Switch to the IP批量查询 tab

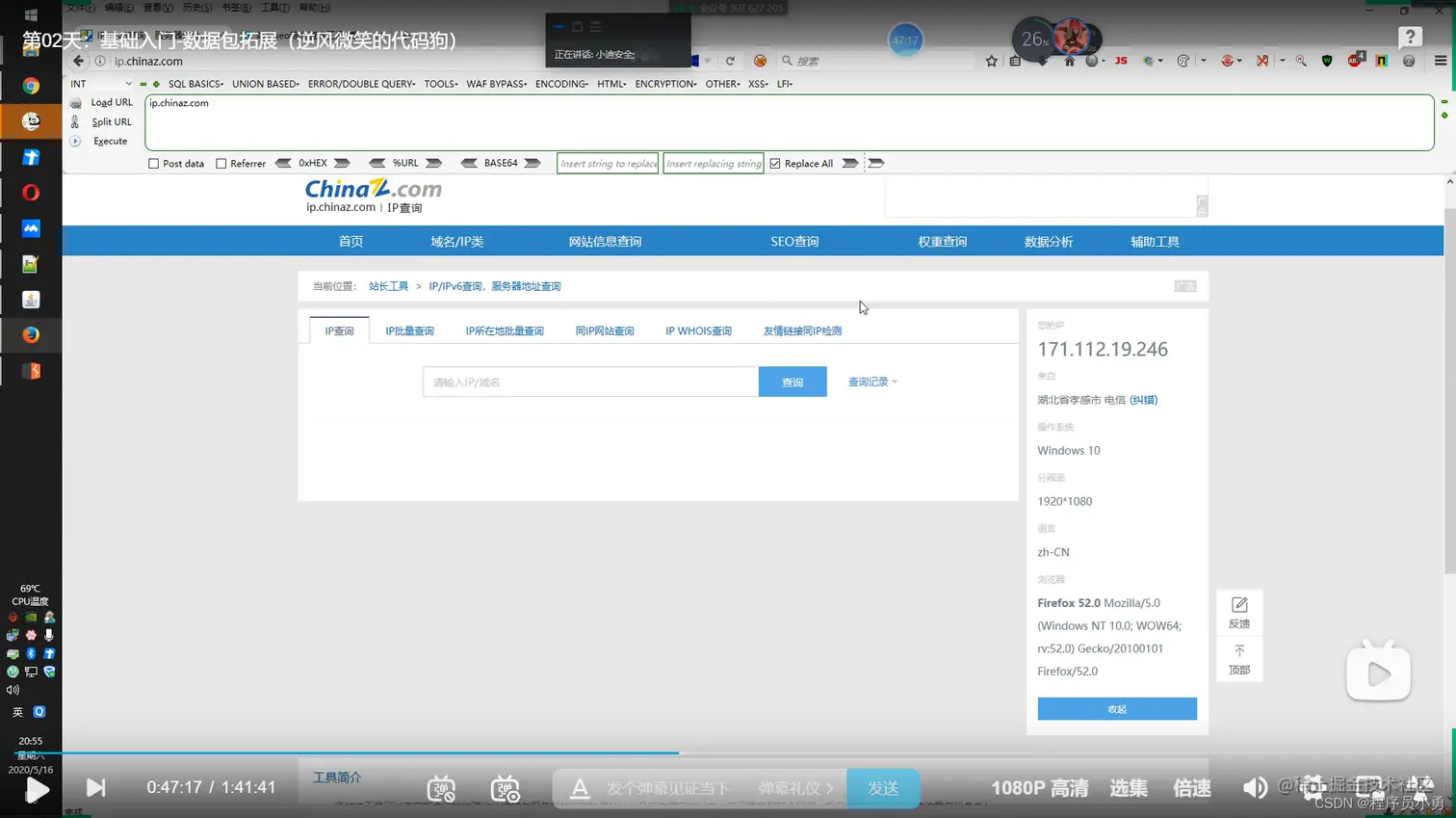[410, 330]
